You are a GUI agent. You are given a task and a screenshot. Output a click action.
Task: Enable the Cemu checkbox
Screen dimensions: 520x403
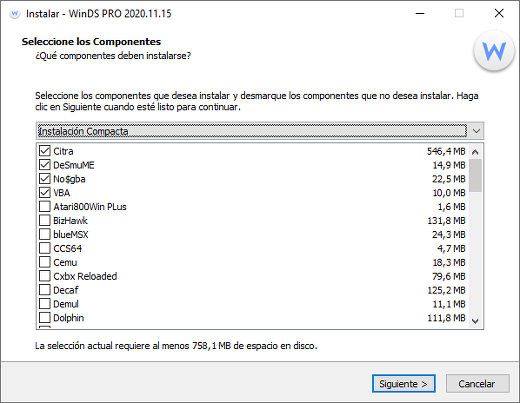point(45,262)
